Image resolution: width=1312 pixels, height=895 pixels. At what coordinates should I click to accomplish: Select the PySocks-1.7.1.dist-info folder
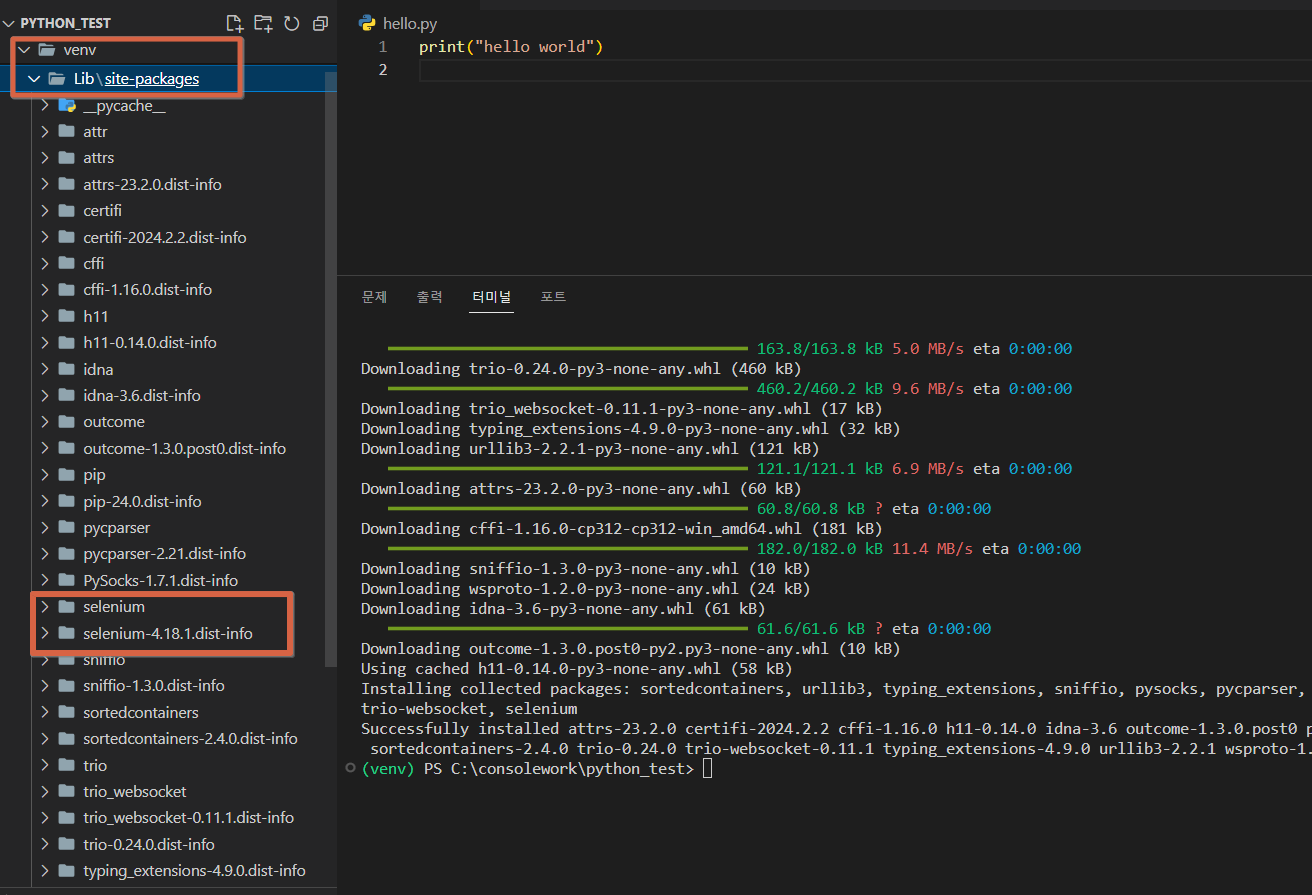point(161,580)
